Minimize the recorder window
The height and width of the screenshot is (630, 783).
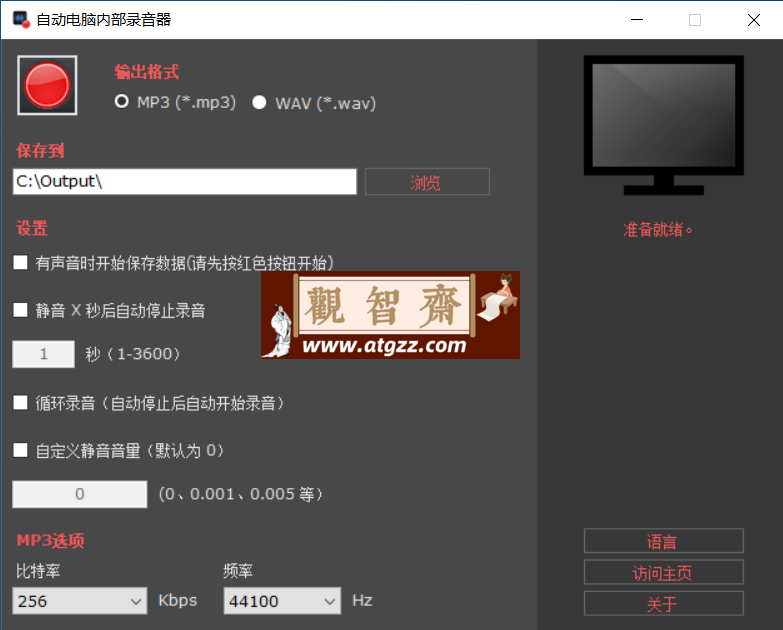point(637,20)
